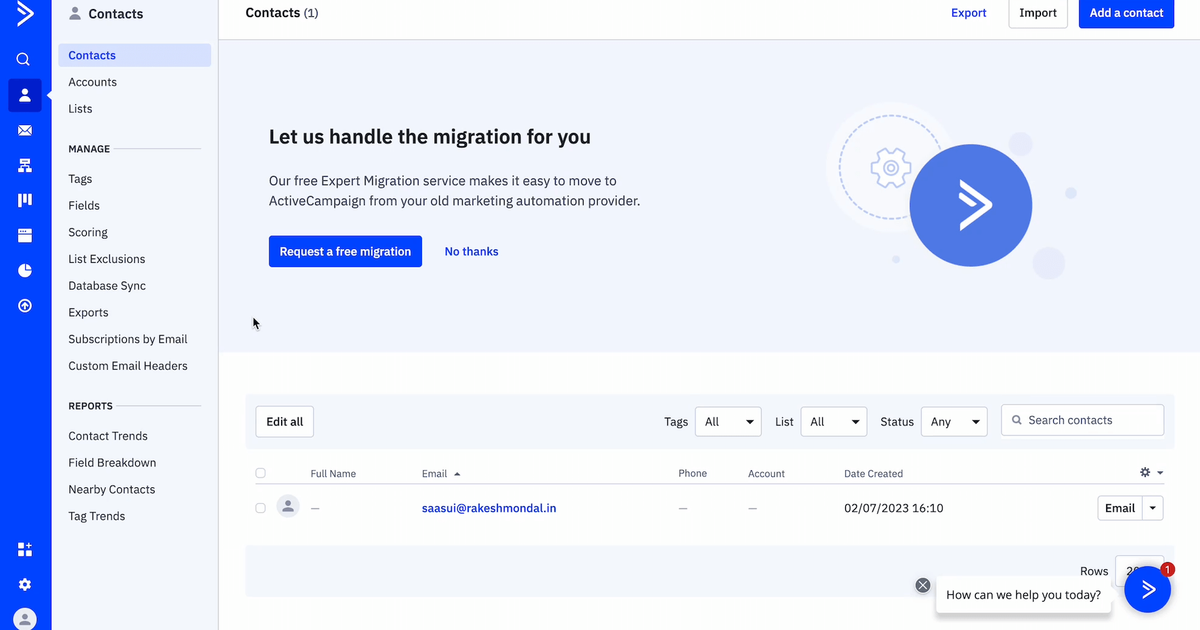Select the Contacts person icon in sidebar
1200x630 pixels.
25,95
